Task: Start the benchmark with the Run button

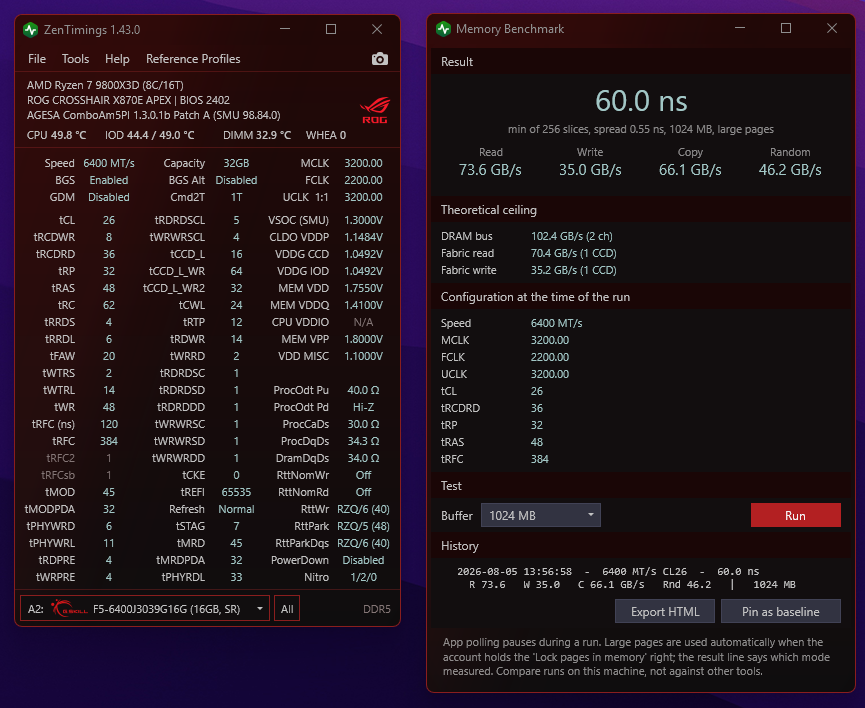Action: point(795,515)
